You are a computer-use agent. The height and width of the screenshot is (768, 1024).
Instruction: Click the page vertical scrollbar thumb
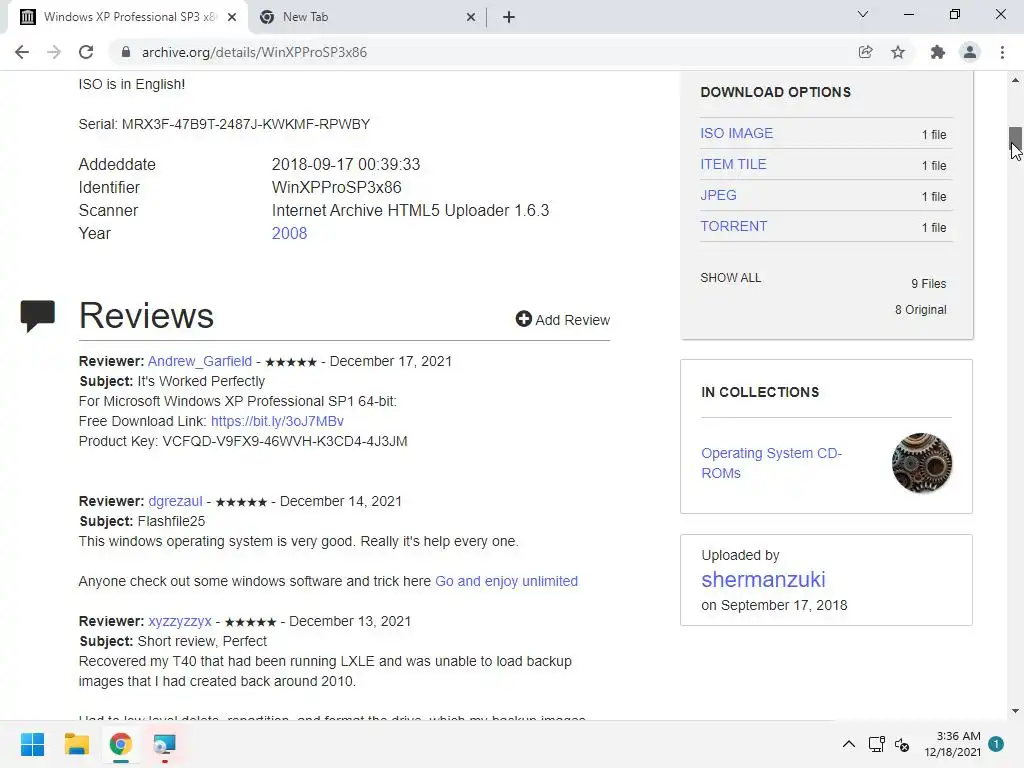pos(1015,138)
